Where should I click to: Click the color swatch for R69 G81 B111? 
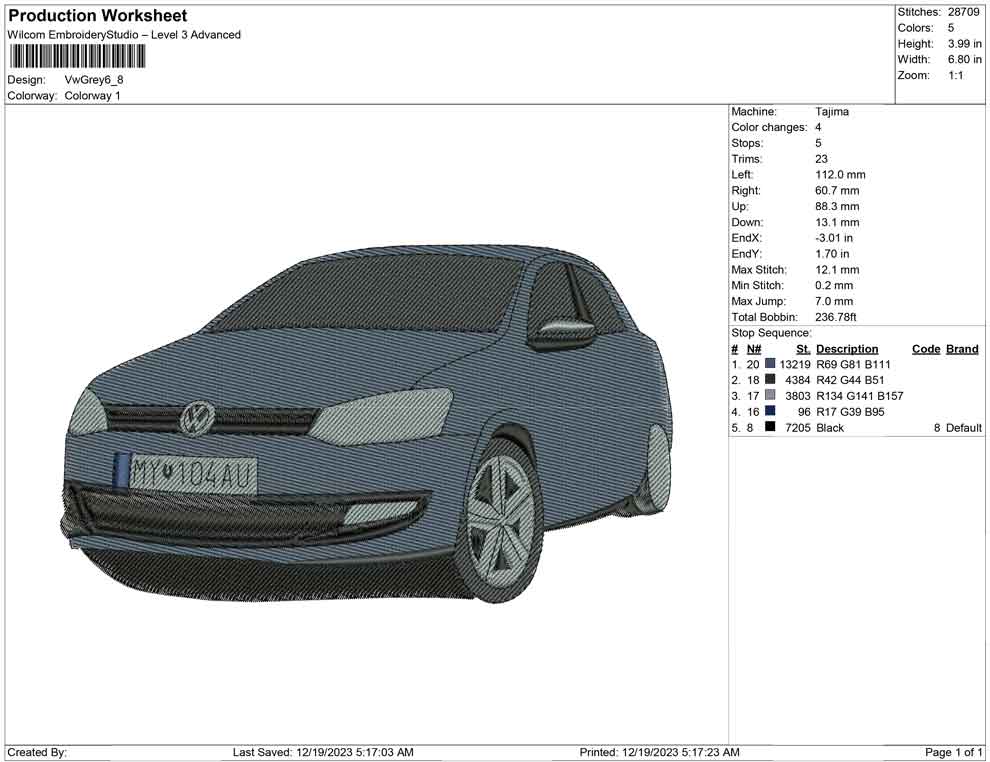click(770, 363)
